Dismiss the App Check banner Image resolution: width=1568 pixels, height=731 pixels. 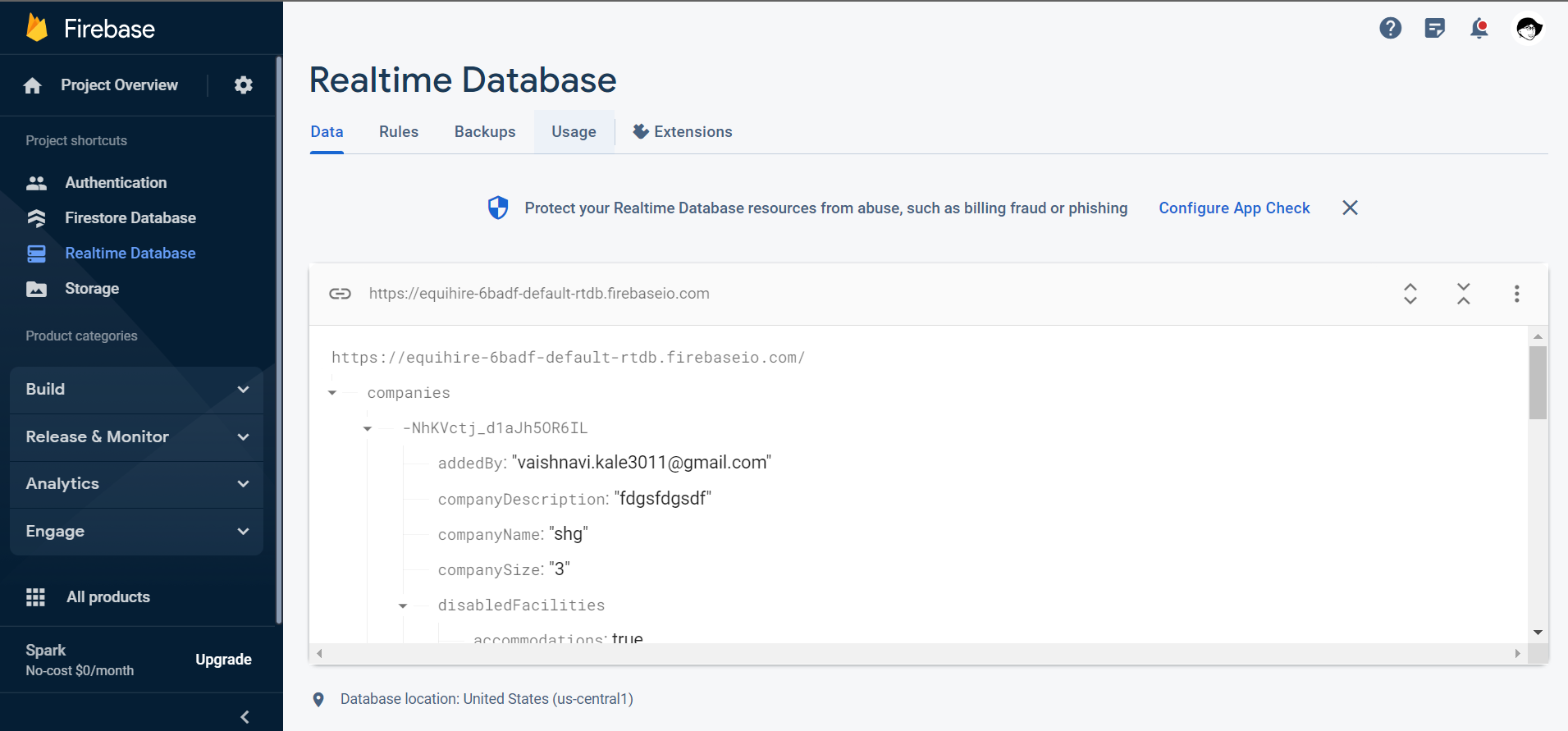click(x=1350, y=208)
